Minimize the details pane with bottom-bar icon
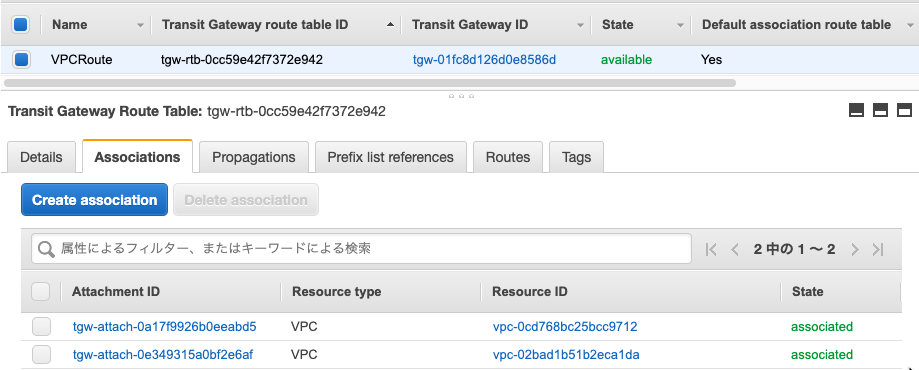 [x=856, y=110]
